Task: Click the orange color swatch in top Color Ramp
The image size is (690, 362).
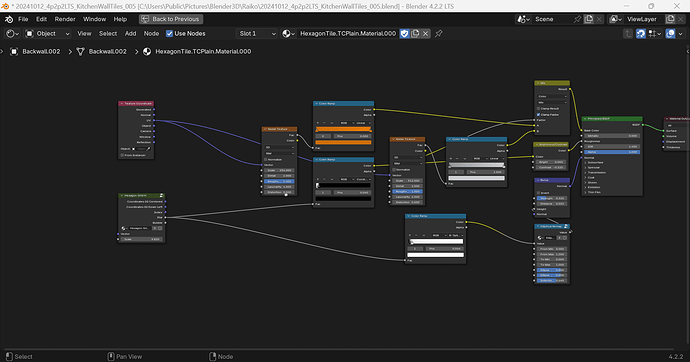Action: [x=343, y=142]
